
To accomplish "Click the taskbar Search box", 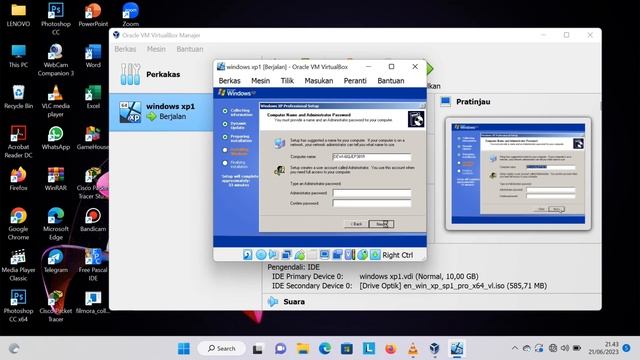I will coord(222,349).
